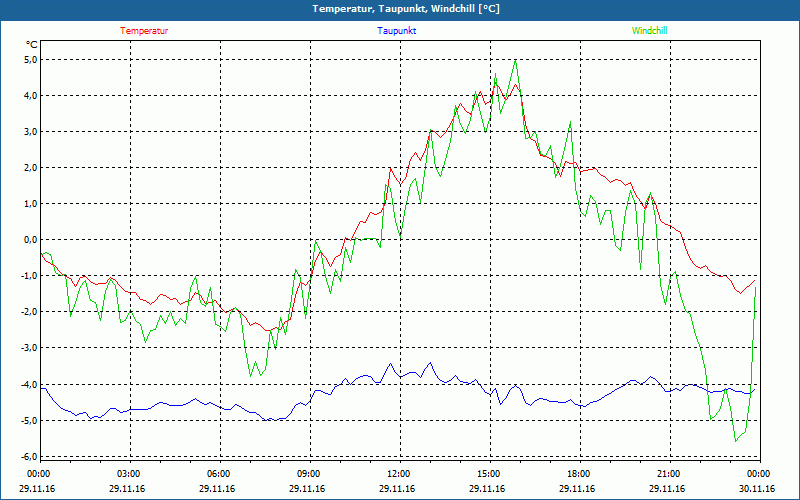800x500 pixels.
Task: Click the 3,0 value on the temperature axis
Action: point(31,132)
